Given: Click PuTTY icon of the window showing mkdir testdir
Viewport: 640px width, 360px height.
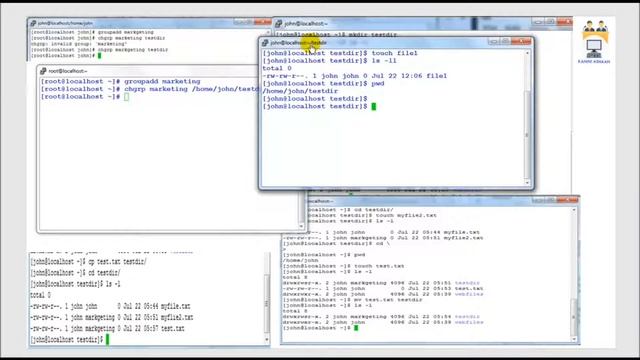Looking at the screenshot, I should (x=278, y=24).
